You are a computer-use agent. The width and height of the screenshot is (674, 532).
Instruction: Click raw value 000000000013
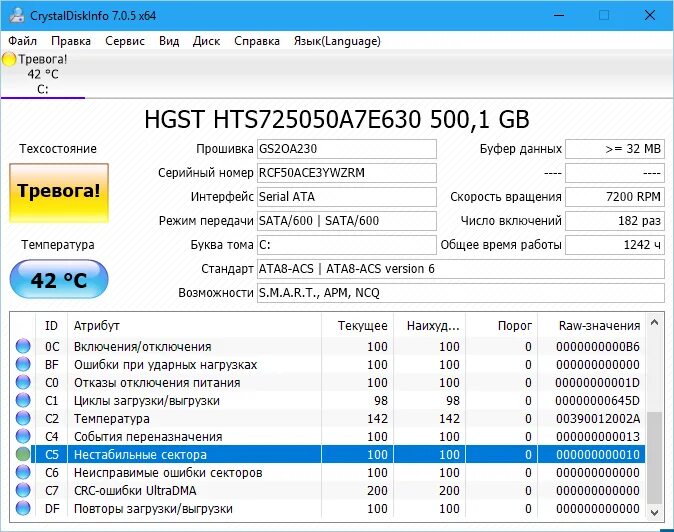pyautogui.click(x=597, y=437)
